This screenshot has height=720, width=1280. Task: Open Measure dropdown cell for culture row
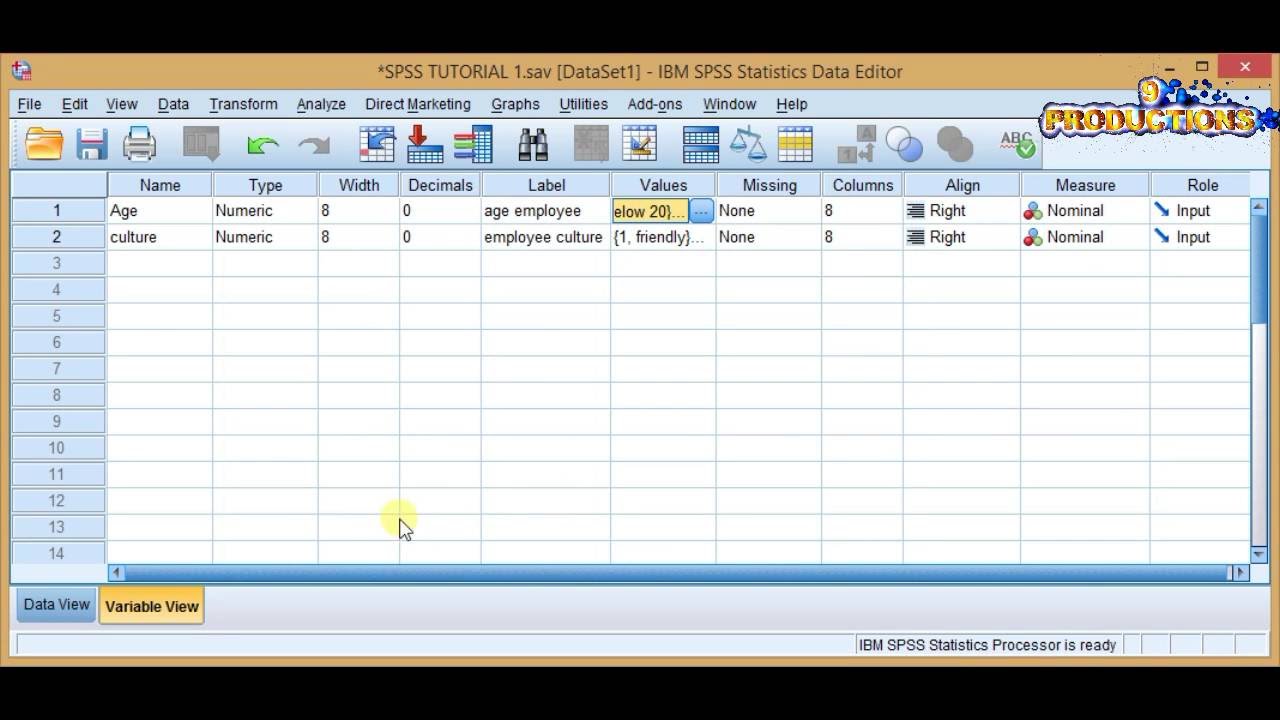1085,237
